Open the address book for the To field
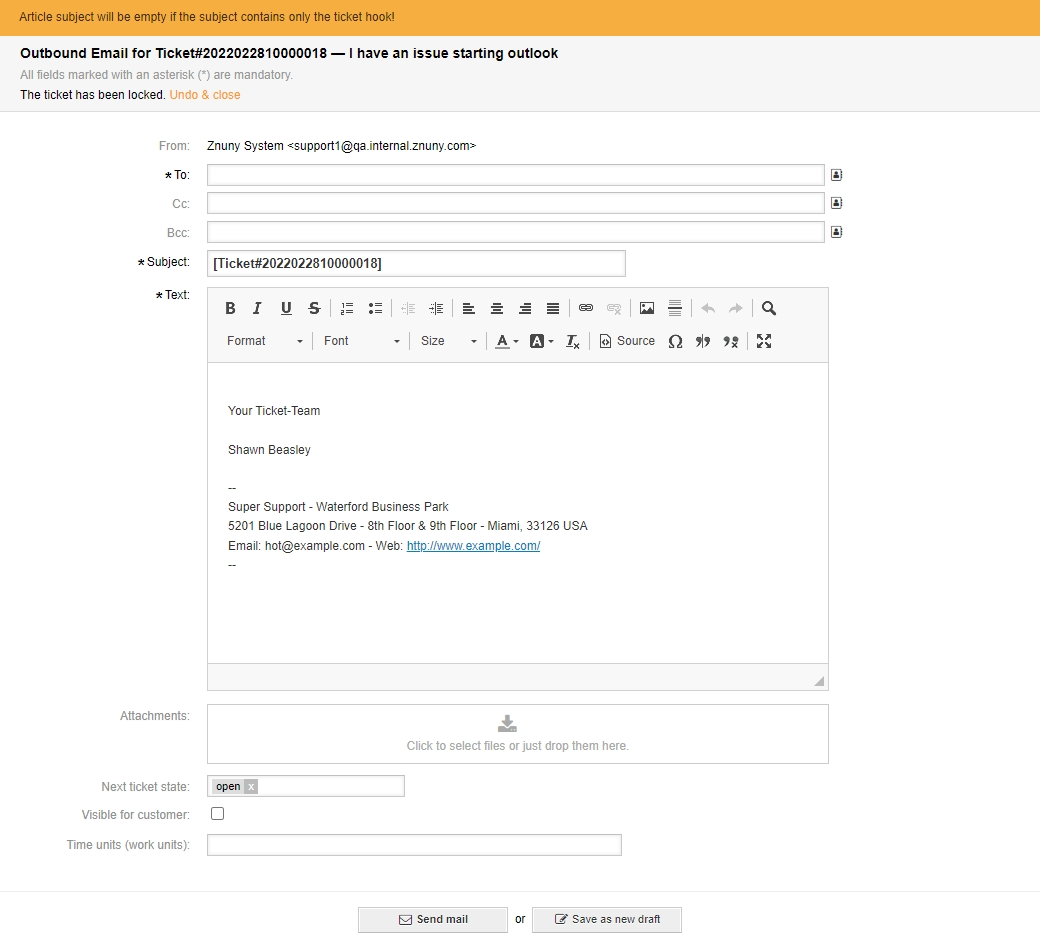Screen dimensions: 1040x944 coord(836,174)
